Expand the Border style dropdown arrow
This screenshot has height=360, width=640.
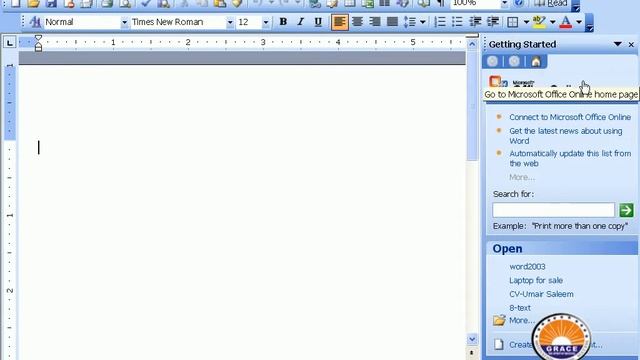[x=526, y=22]
